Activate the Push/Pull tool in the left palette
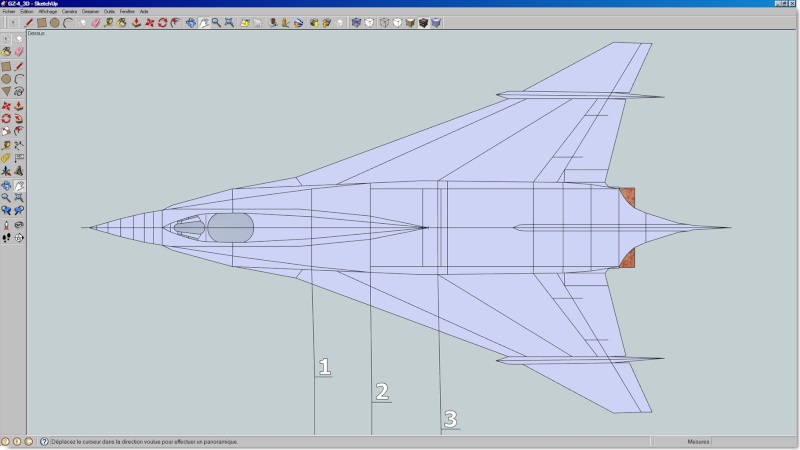Screen dimensions: 800x450 pos(19,106)
